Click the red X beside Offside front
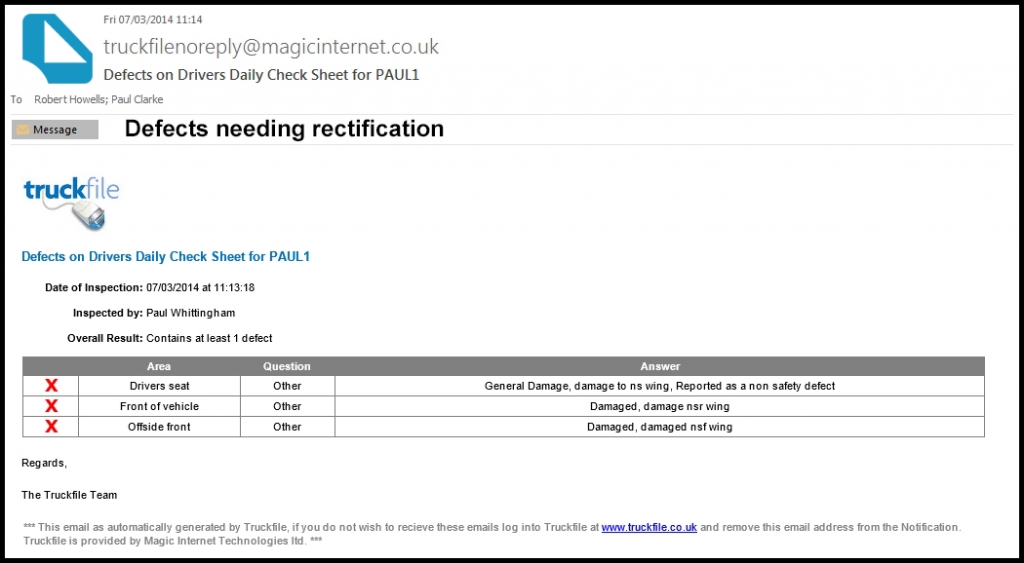This screenshot has width=1024, height=563. coord(51,426)
